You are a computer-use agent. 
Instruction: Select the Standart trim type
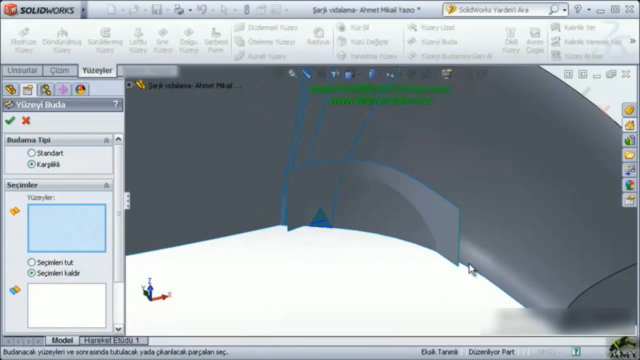point(31,153)
